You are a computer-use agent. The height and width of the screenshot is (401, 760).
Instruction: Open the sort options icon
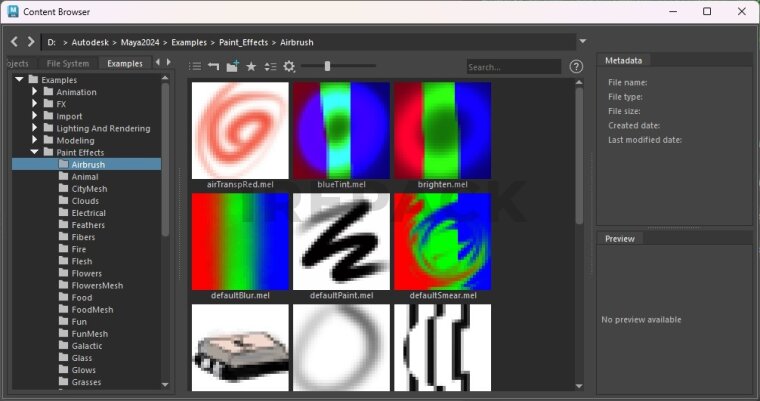coord(270,66)
